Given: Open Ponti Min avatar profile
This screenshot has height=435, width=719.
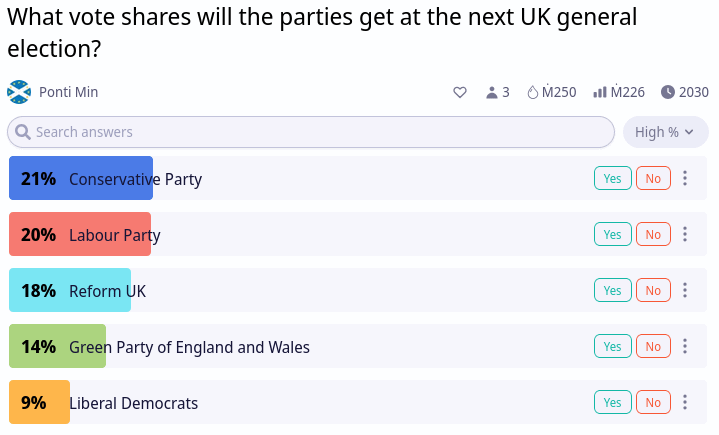Looking at the screenshot, I should [19, 92].
